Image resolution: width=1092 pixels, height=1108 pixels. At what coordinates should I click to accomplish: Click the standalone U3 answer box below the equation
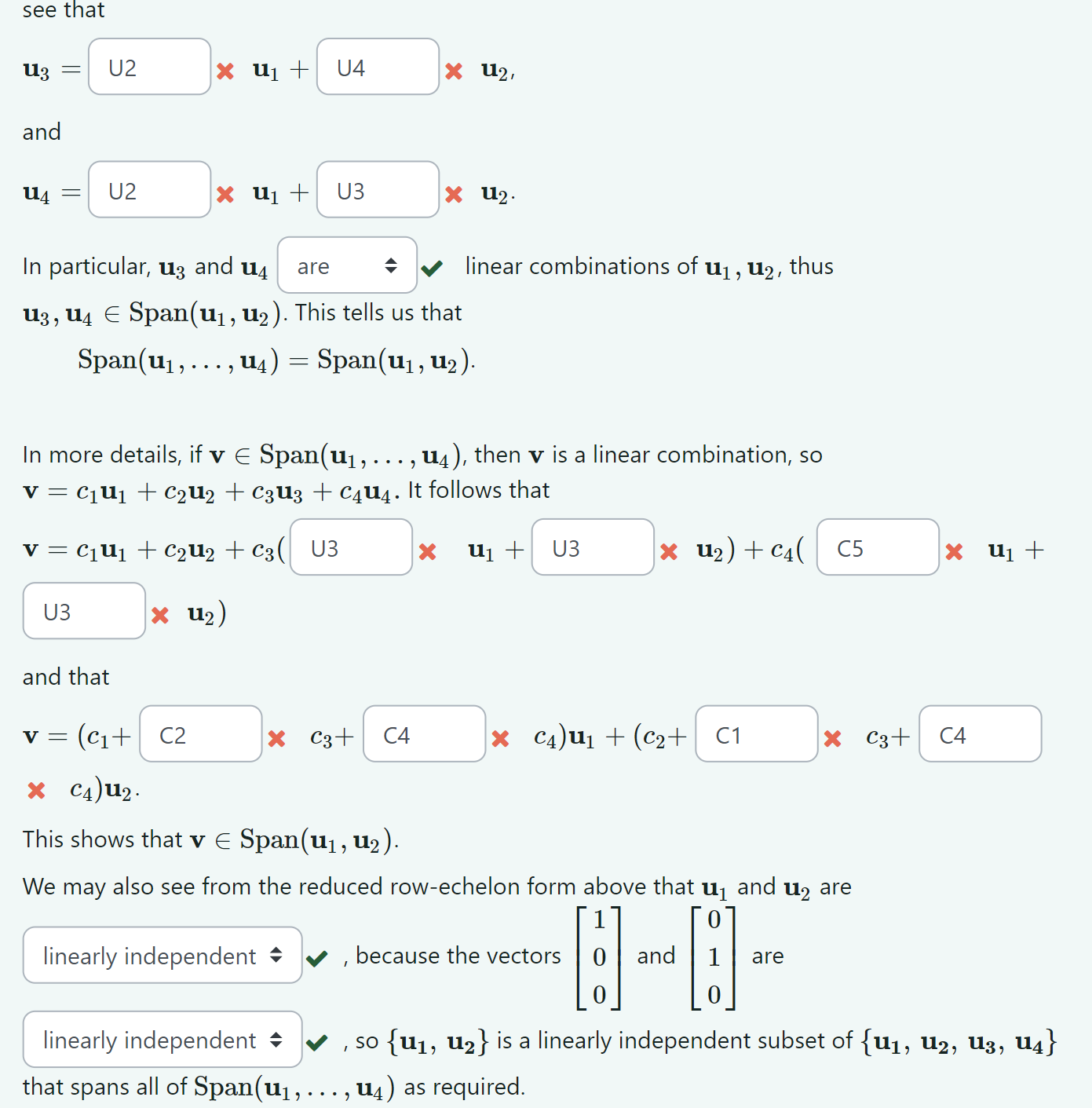[x=83, y=610]
